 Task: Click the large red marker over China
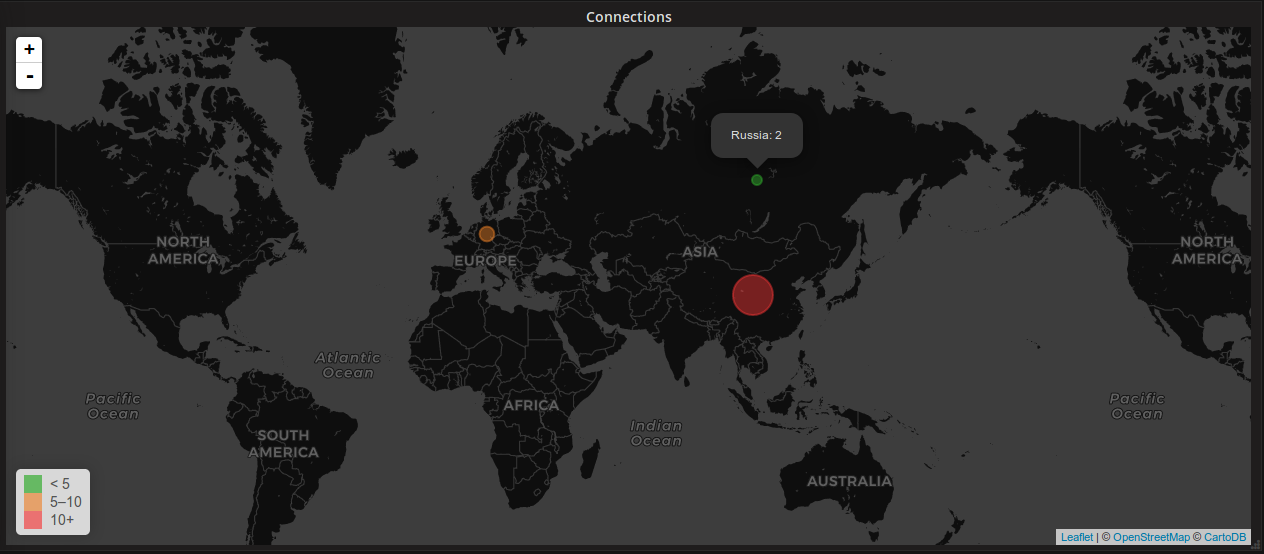tap(753, 295)
